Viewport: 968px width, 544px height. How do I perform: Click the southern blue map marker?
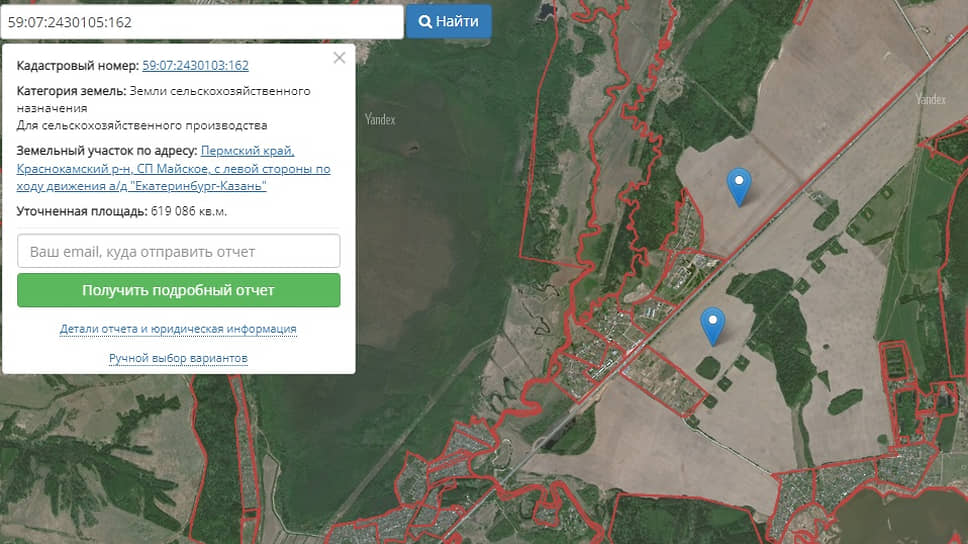coord(712,325)
